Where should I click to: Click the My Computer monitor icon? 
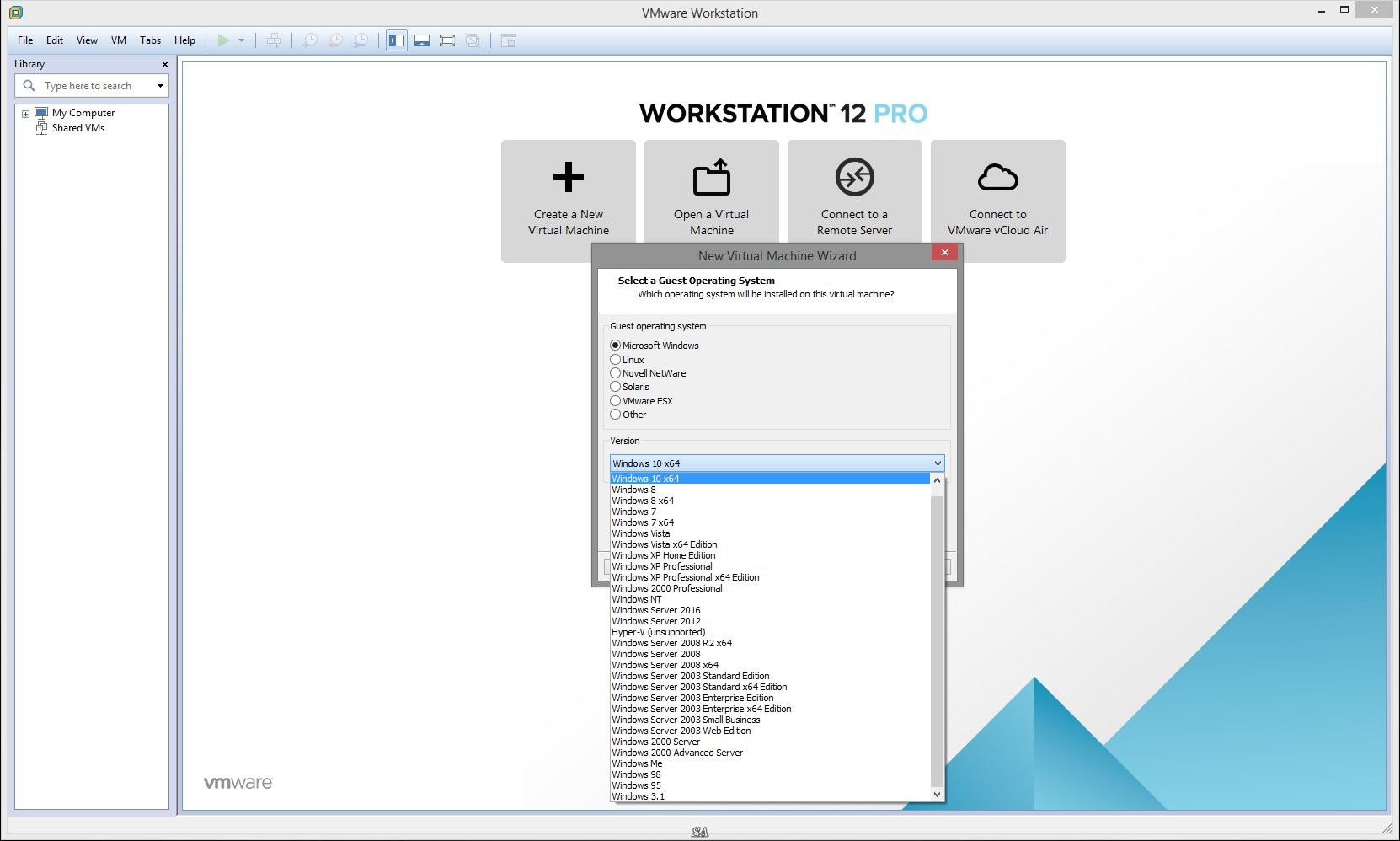pos(41,112)
